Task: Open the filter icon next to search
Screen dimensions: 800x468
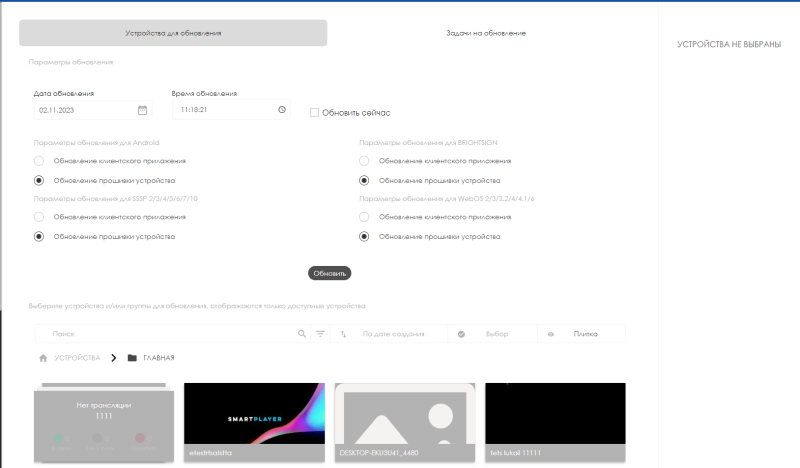Action: coord(320,334)
